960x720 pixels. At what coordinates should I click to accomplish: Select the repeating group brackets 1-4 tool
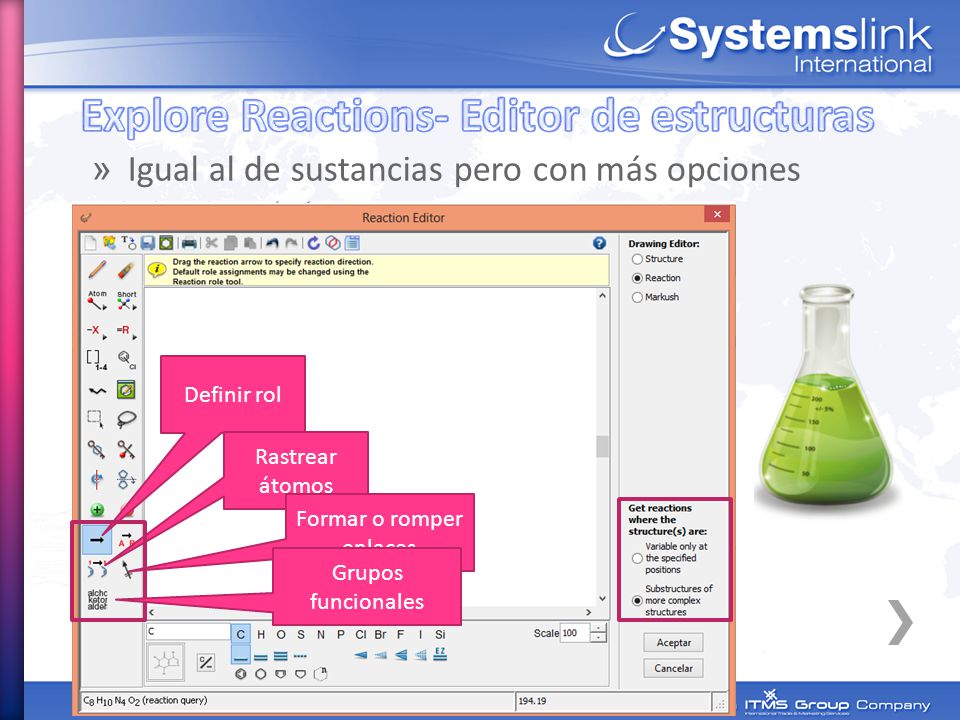pyautogui.click(x=96, y=360)
